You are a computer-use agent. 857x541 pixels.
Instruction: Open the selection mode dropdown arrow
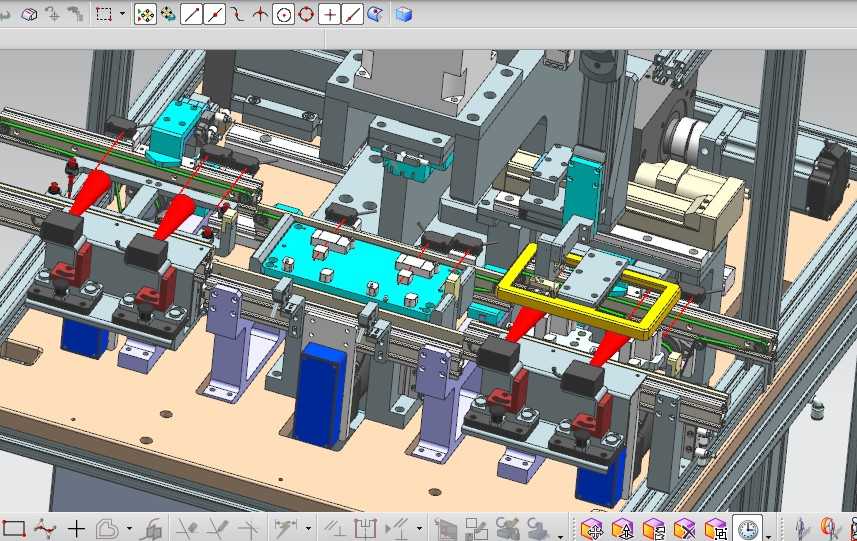pyautogui.click(x=122, y=14)
